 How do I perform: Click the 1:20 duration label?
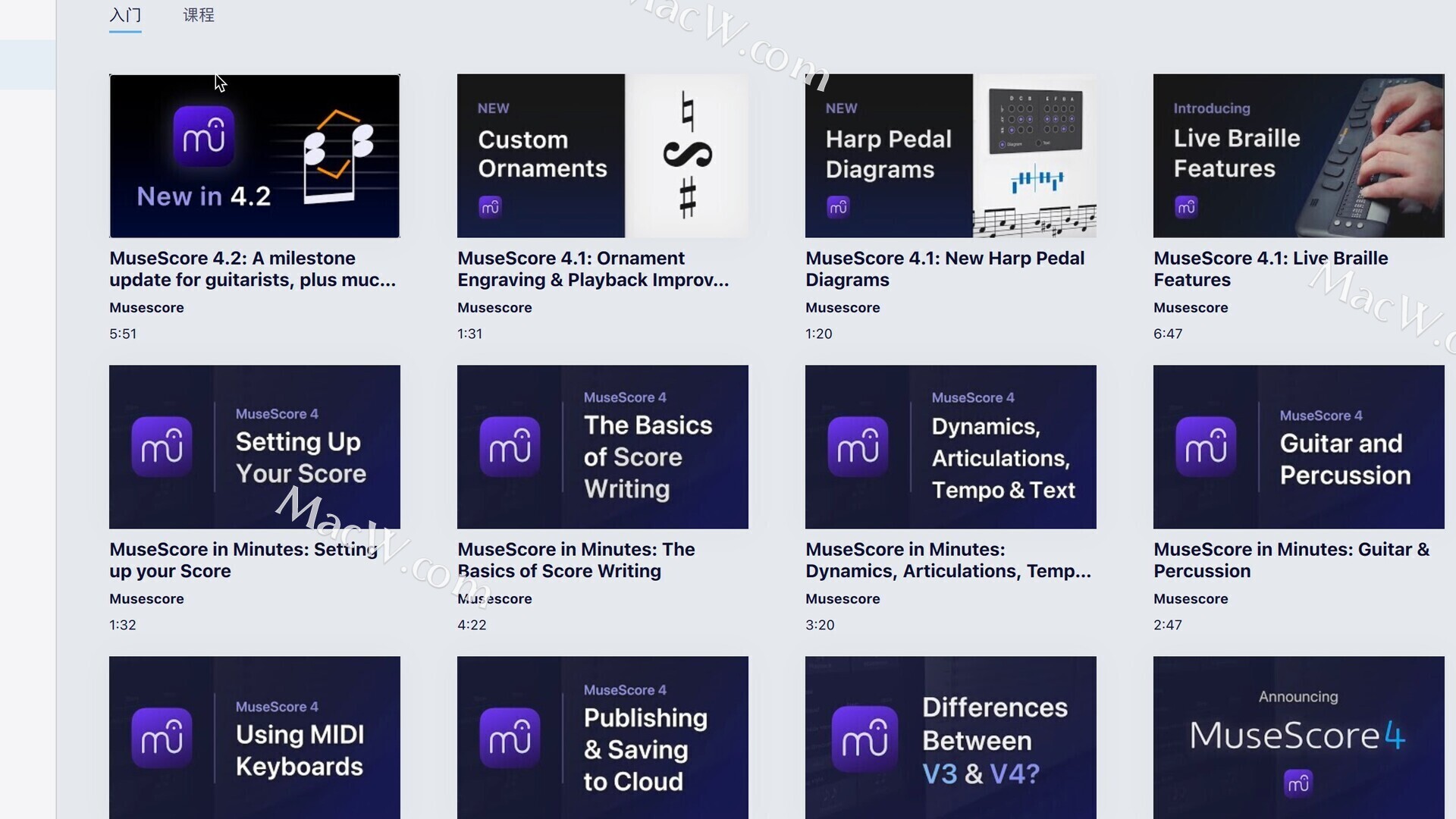819,334
